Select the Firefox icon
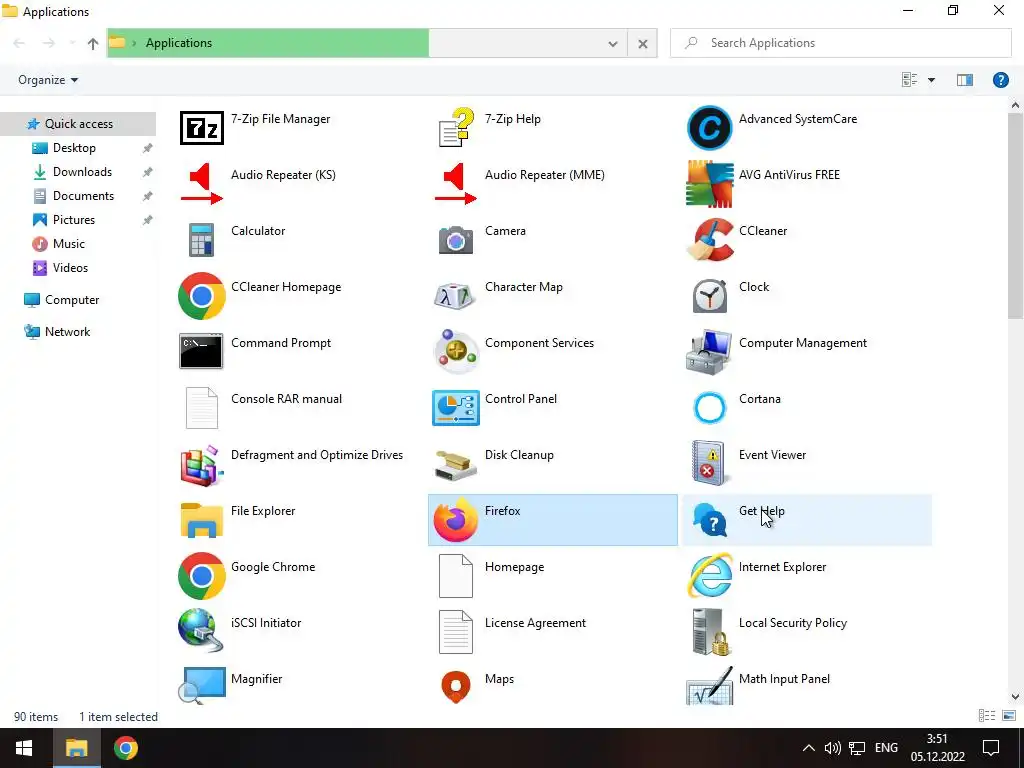The image size is (1024, 768). coord(456,520)
